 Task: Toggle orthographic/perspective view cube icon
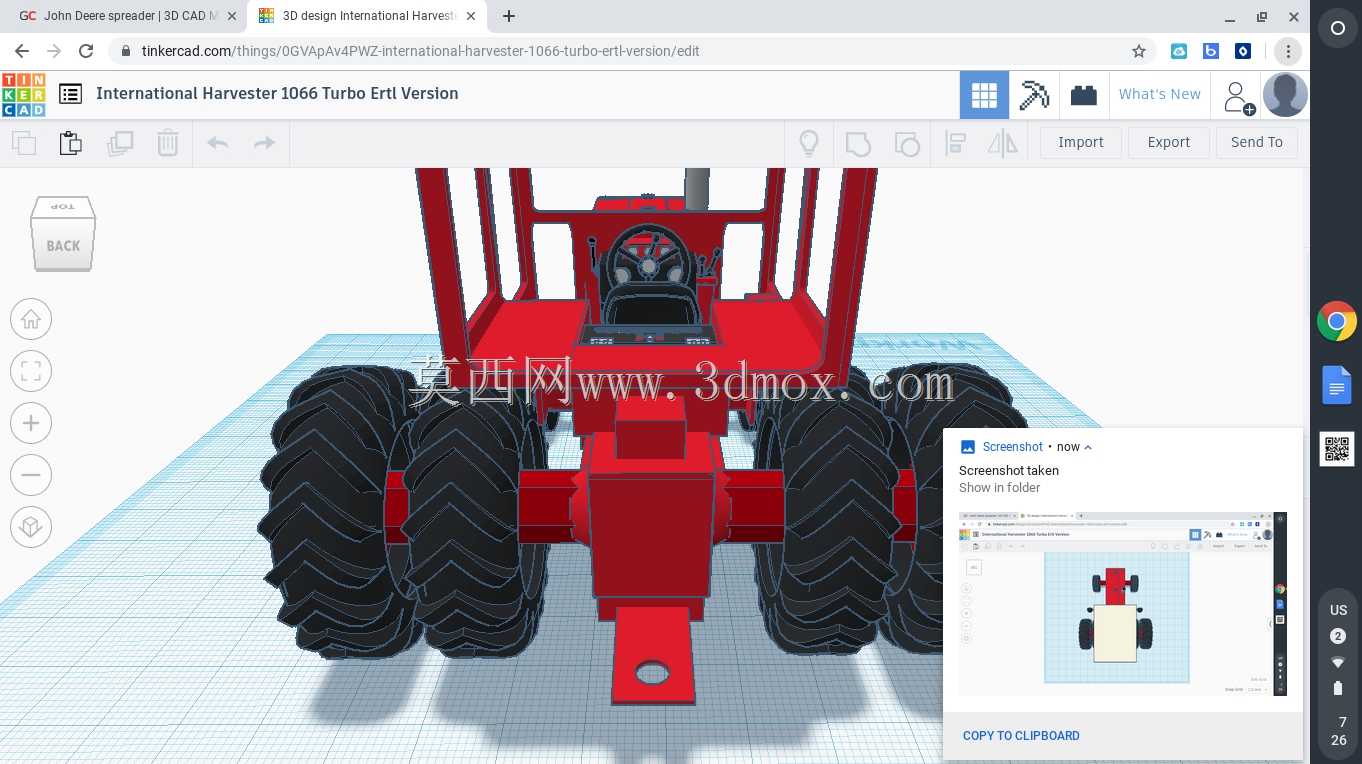(31, 526)
